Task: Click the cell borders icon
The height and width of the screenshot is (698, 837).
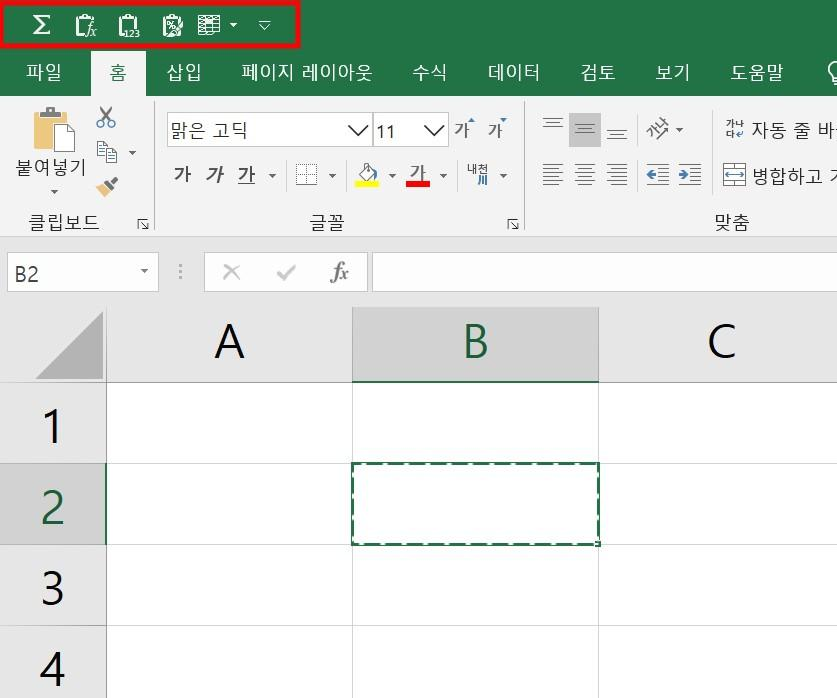Action: tap(306, 174)
